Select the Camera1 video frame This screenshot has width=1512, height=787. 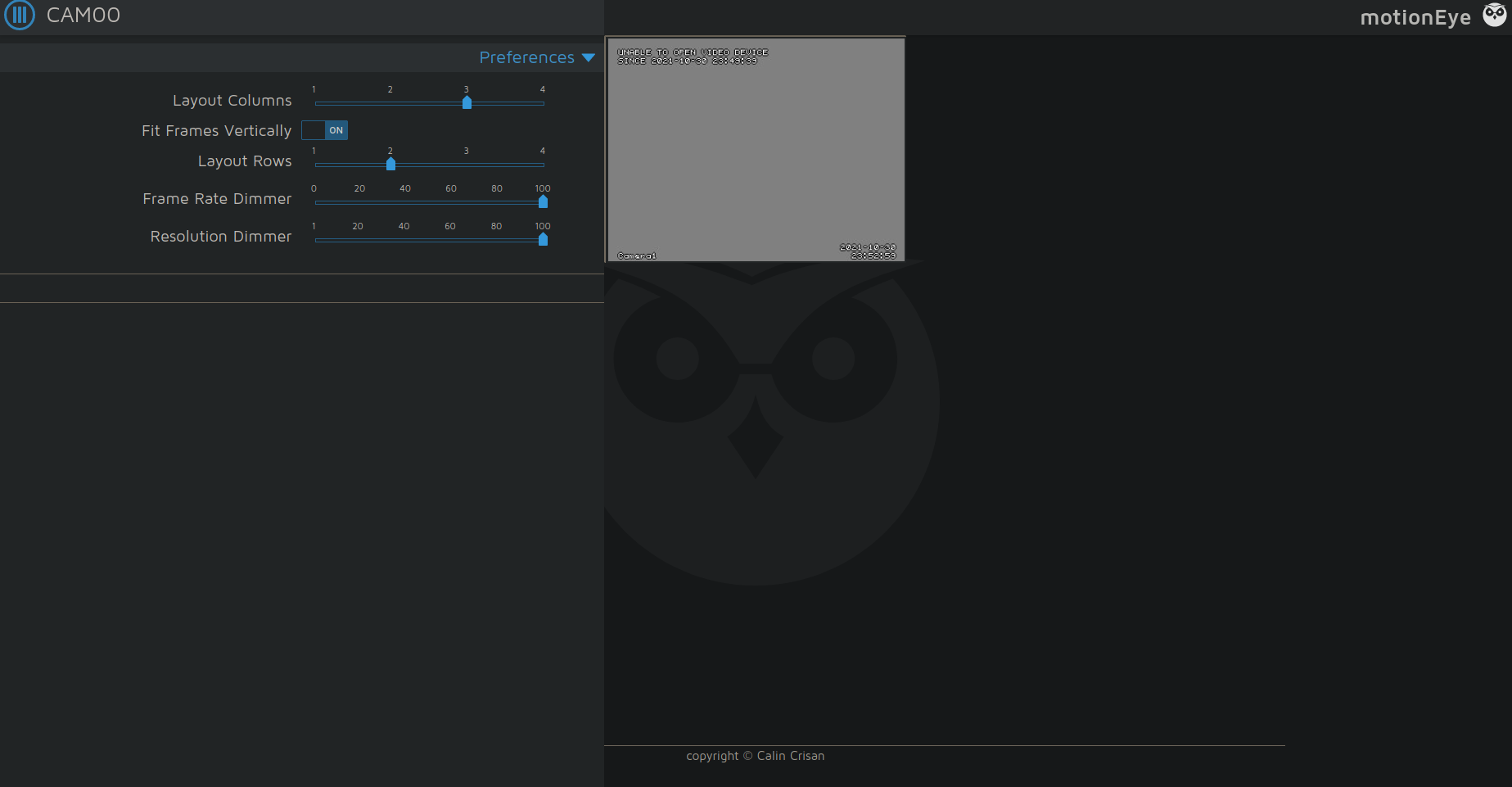point(755,149)
